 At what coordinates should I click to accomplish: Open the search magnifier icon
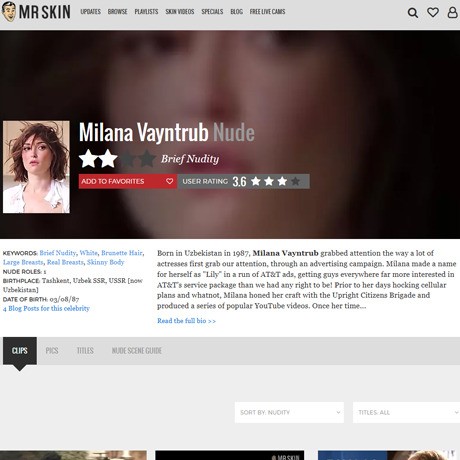point(413,13)
